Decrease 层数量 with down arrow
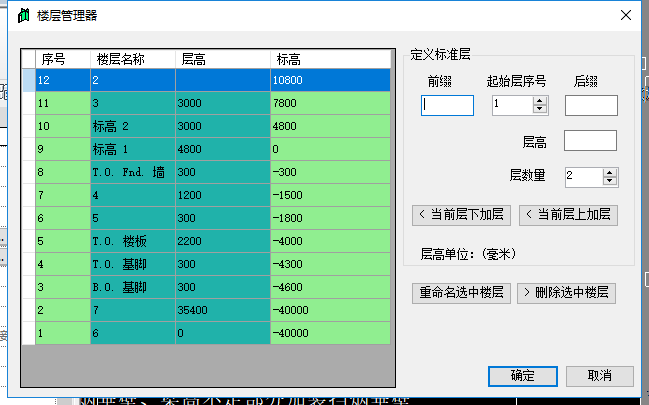The image size is (649, 405). [610, 182]
